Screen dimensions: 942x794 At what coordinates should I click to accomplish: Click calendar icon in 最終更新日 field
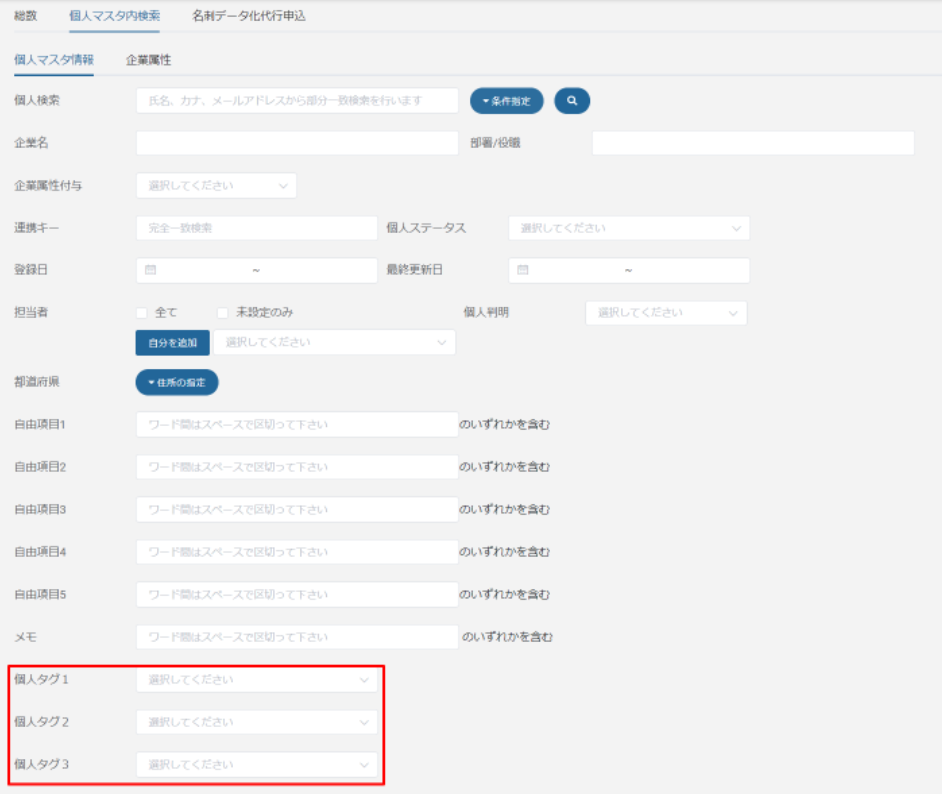[523, 270]
